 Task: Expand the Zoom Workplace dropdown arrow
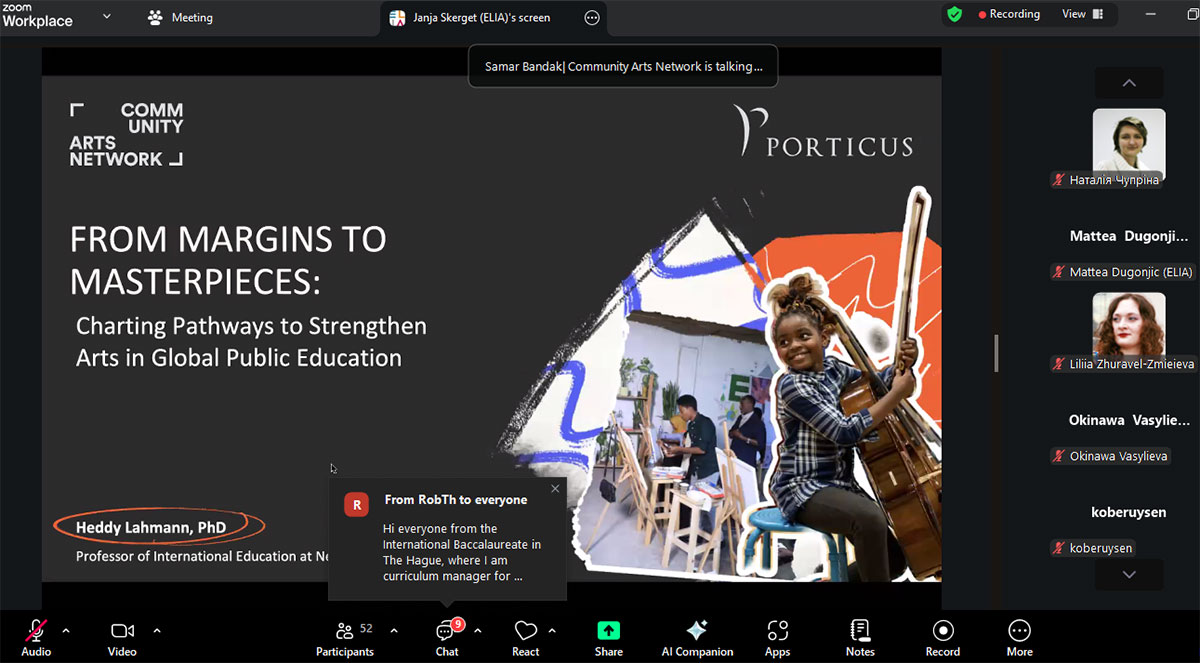[x=107, y=17]
